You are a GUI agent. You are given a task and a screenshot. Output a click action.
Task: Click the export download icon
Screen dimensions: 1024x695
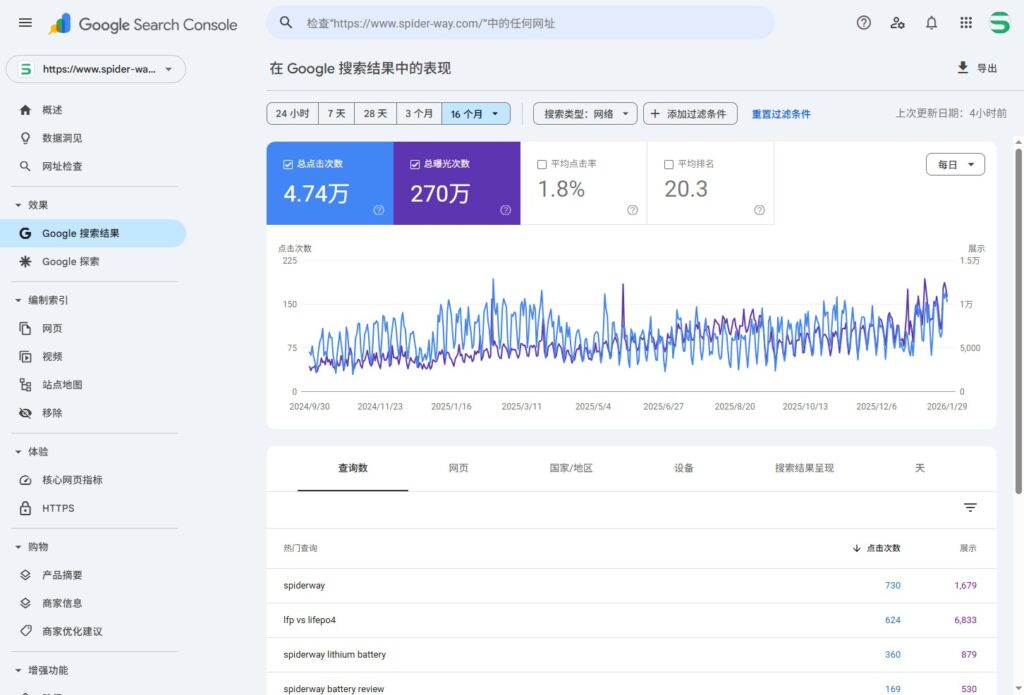click(963, 68)
